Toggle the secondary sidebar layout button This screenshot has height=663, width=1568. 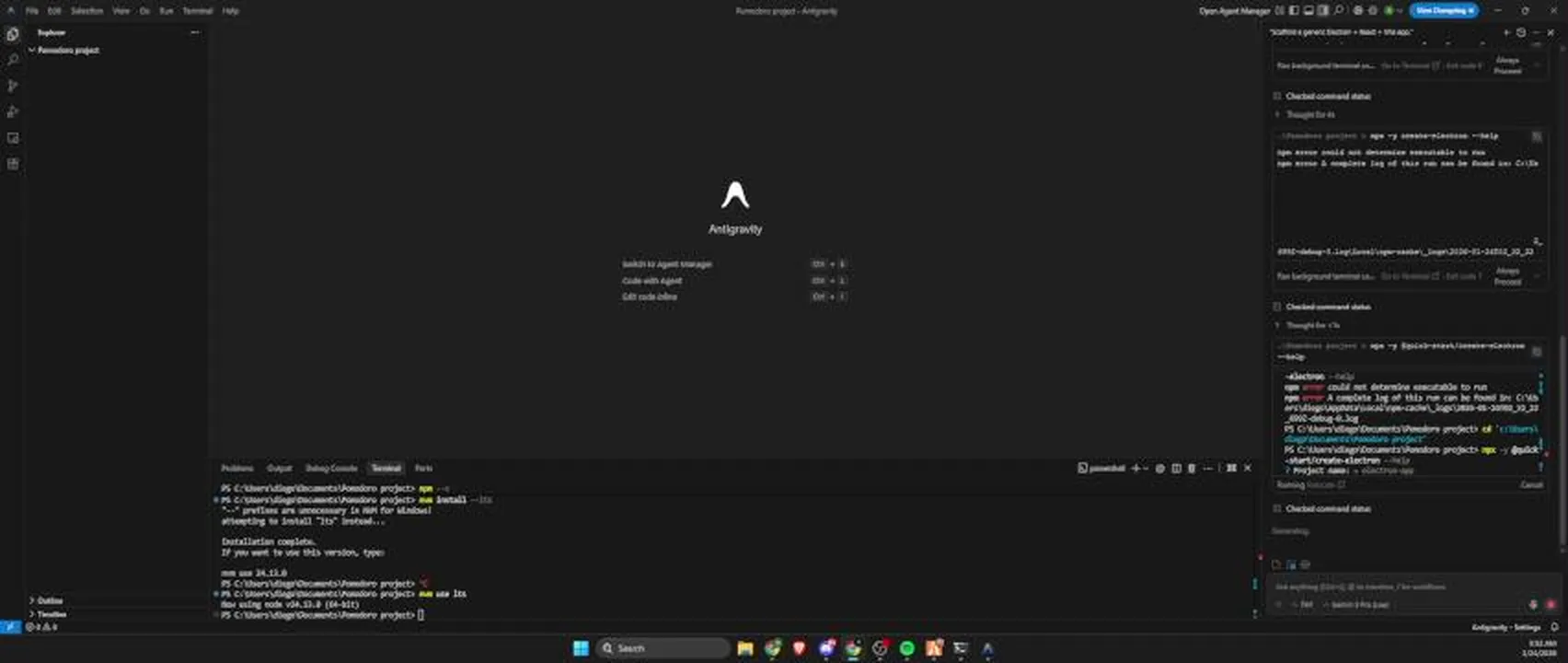[x=1323, y=11]
